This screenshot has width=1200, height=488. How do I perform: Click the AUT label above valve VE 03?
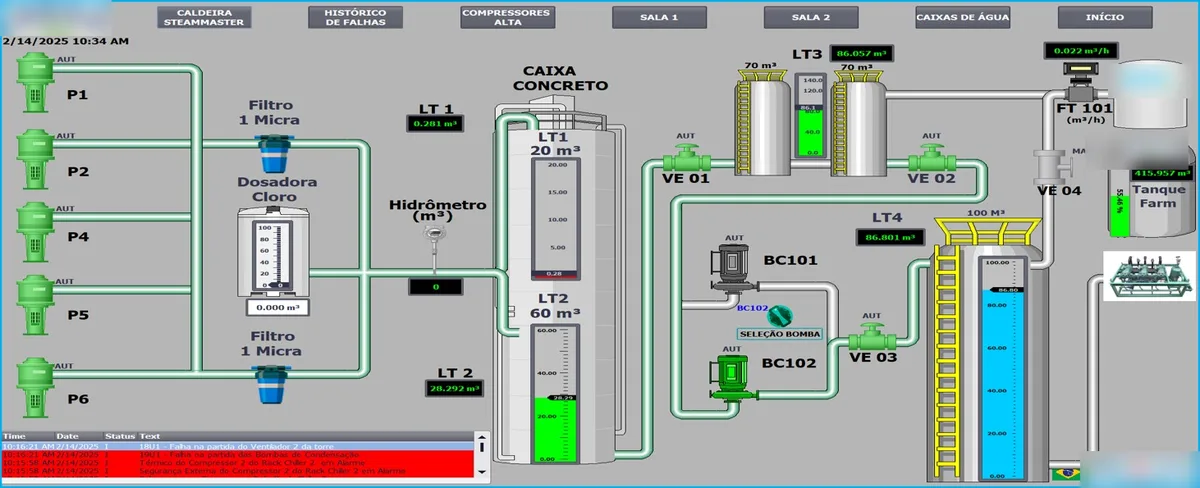[873, 314]
